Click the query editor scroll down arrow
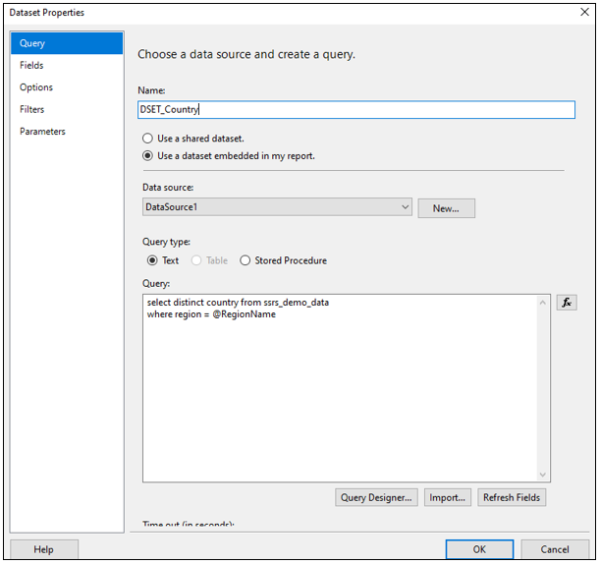The image size is (600, 564). coord(543,475)
